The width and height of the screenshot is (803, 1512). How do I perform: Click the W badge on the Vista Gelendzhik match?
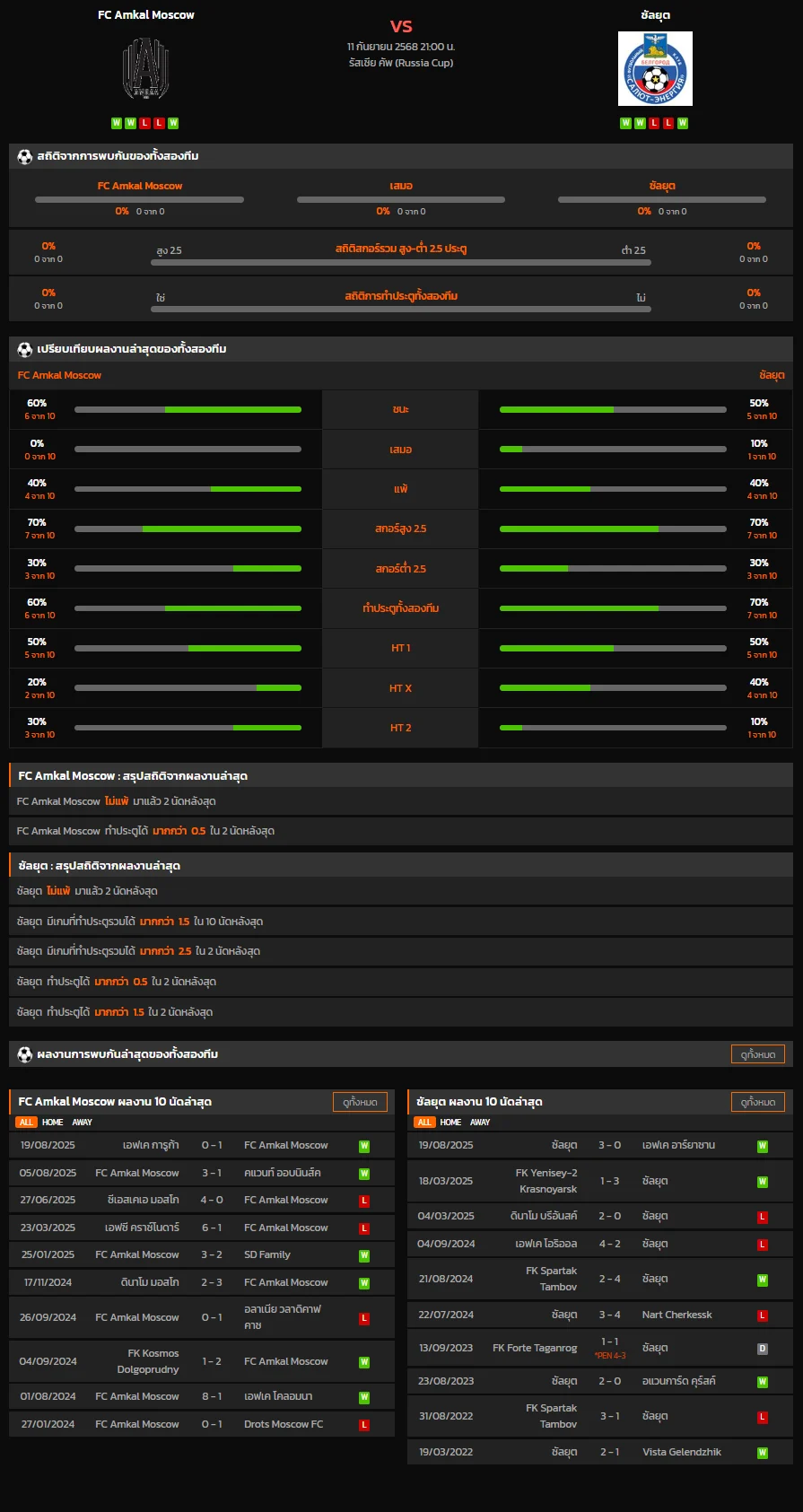[x=763, y=1453]
